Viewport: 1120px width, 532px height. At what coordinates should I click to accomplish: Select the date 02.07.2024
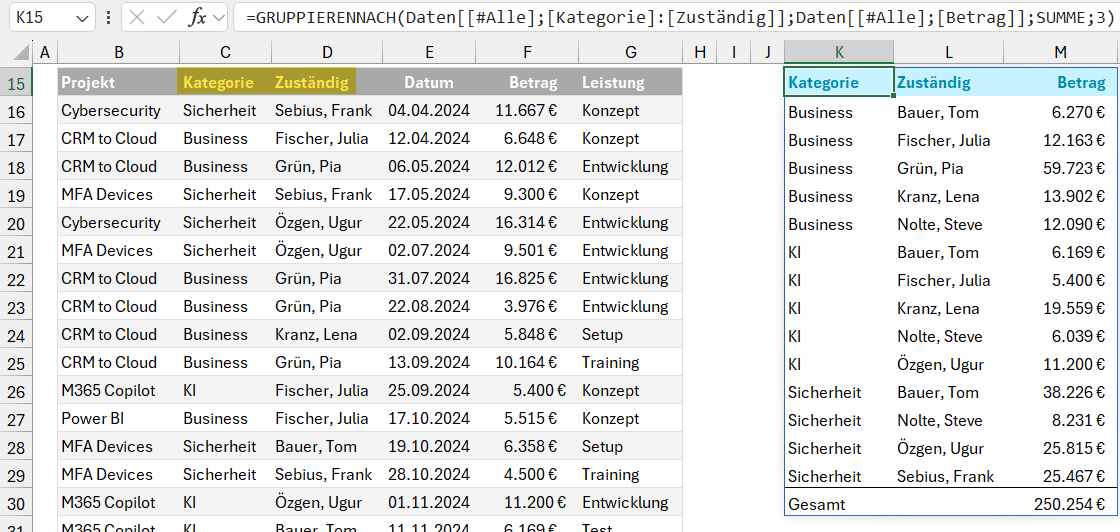pos(429,251)
